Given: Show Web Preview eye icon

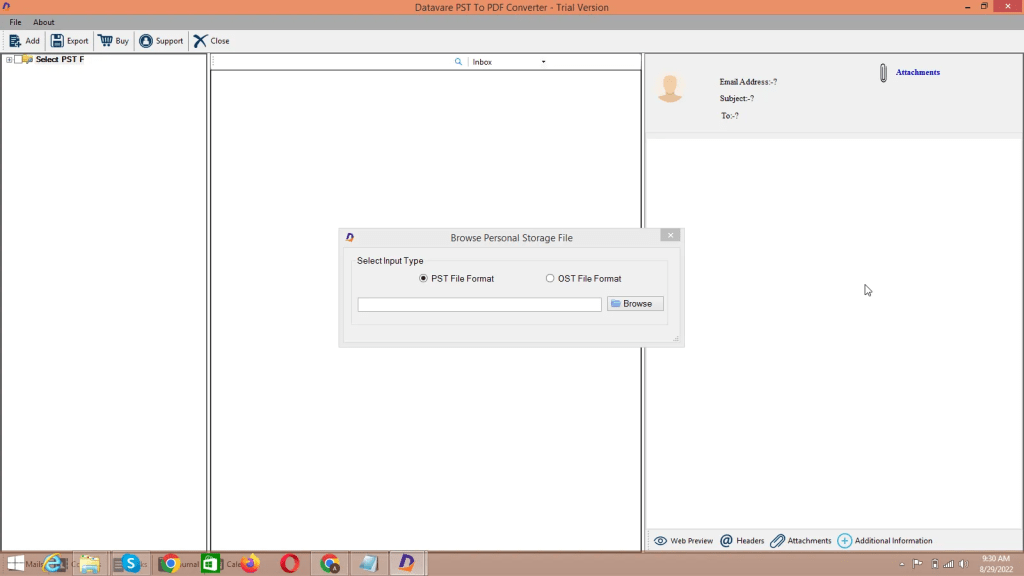Looking at the screenshot, I should coord(660,541).
